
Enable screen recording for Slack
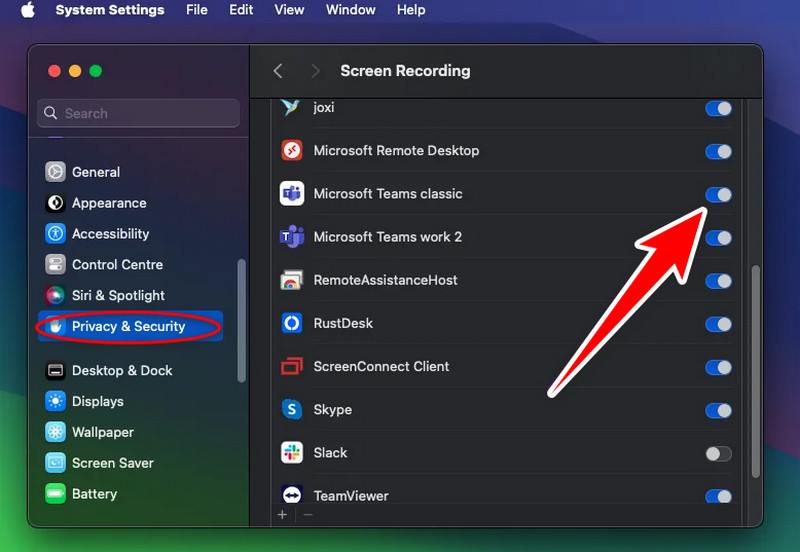click(718, 454)
